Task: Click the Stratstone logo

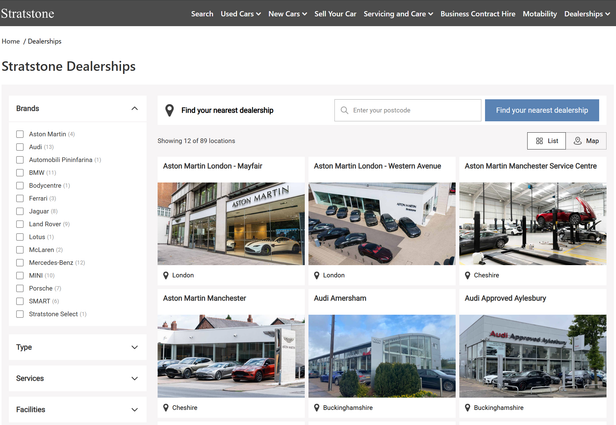Action: (28, 13)
